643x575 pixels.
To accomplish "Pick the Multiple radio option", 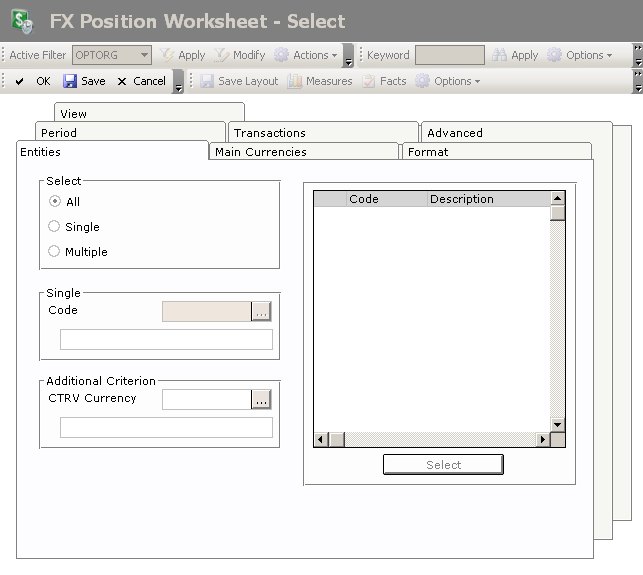I will point(54,251).
